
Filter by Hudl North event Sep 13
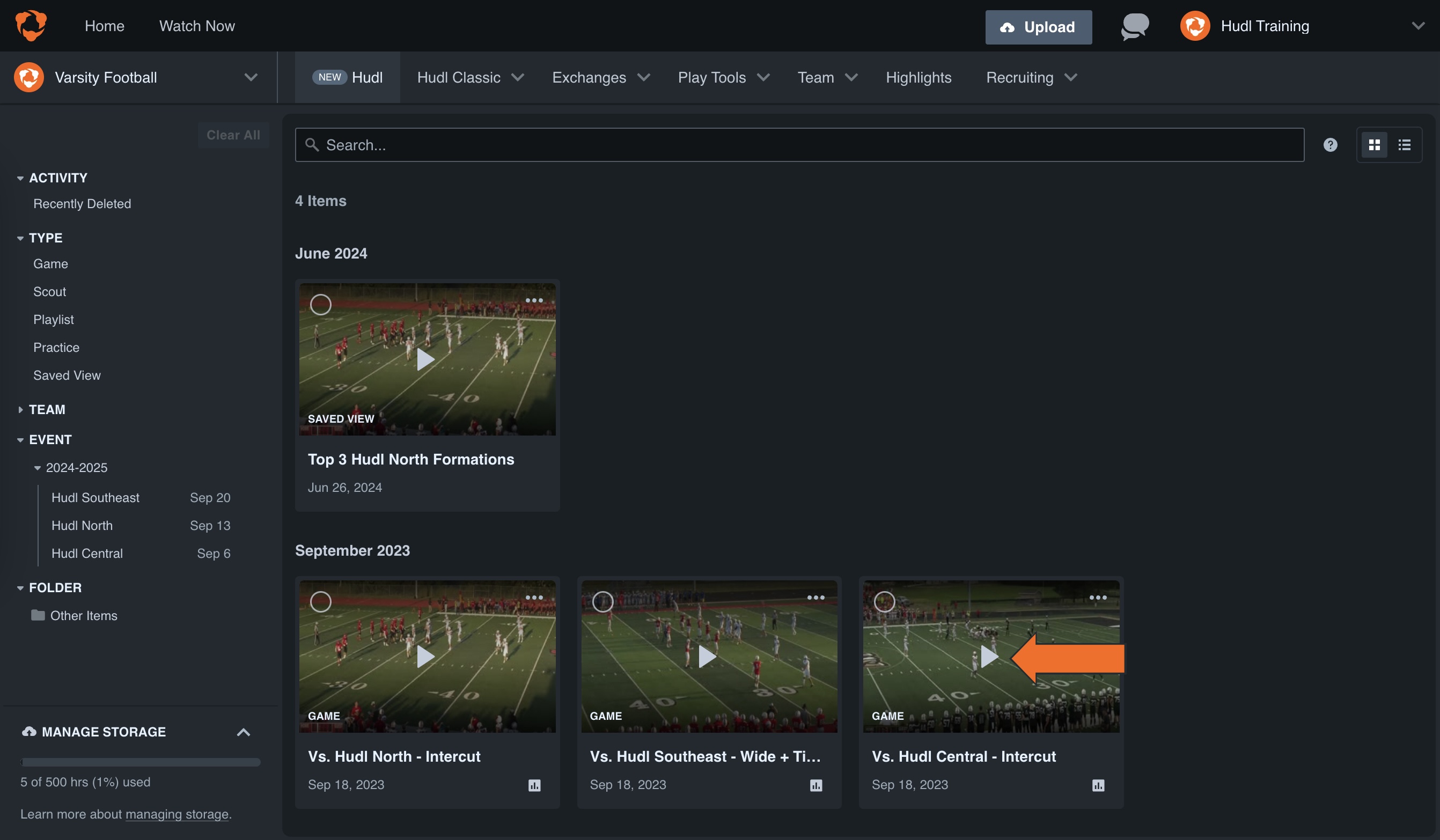coord(141,525)
